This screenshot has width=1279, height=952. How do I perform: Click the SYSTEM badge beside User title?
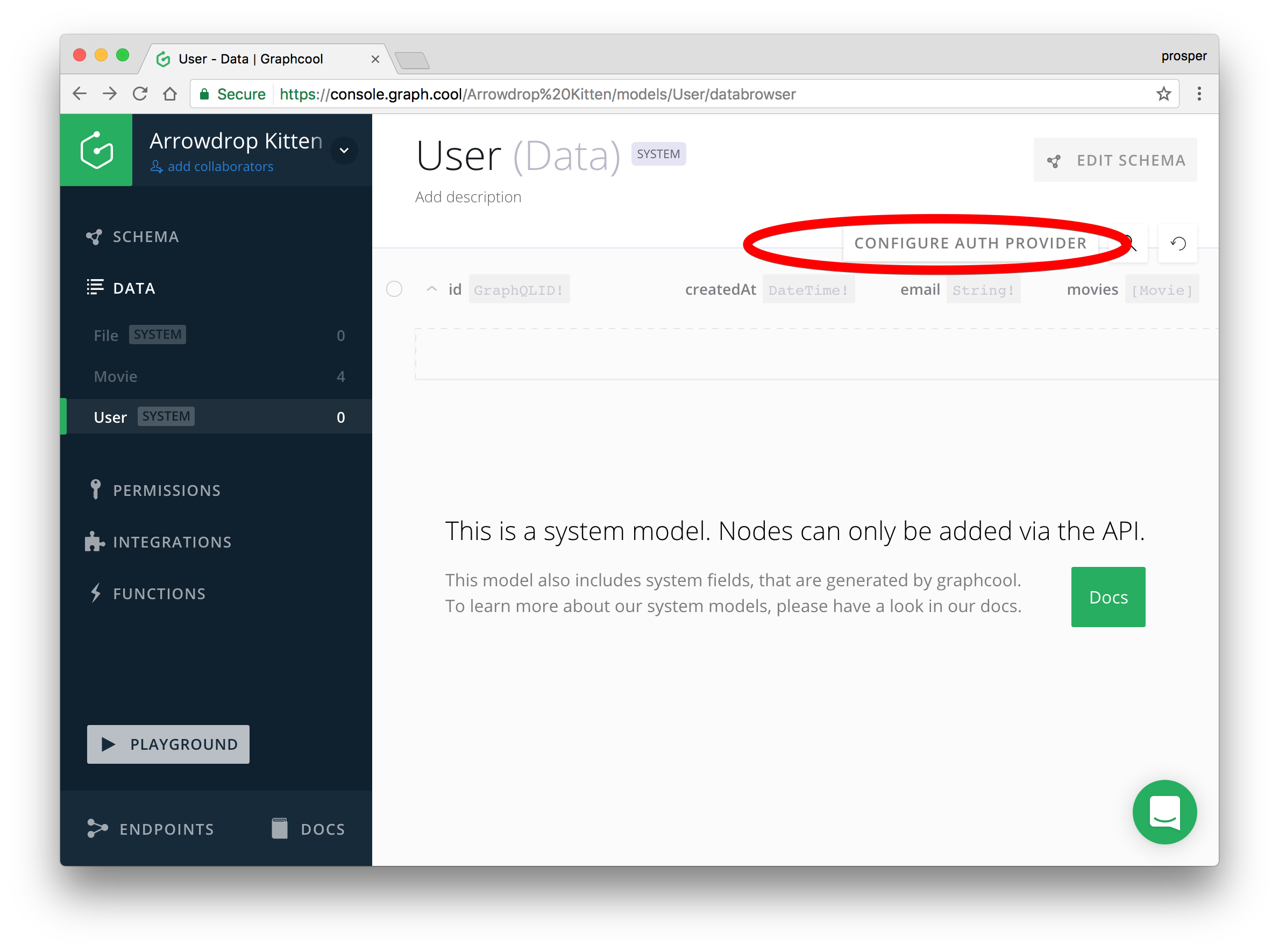click(658, 154)
